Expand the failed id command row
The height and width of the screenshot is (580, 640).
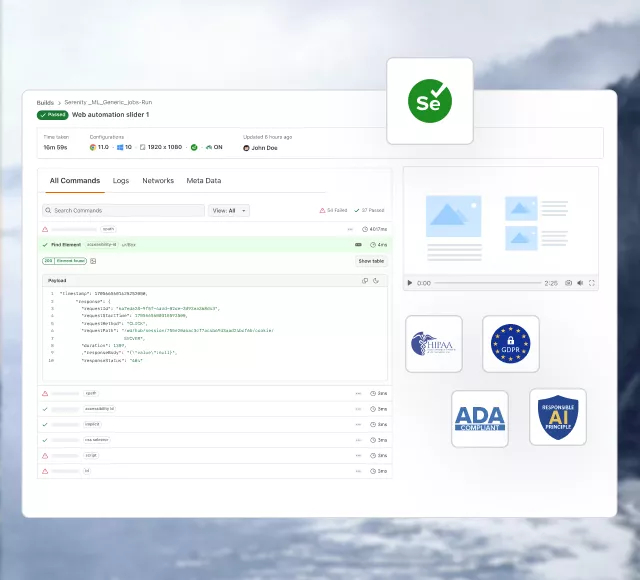point(215,471)
